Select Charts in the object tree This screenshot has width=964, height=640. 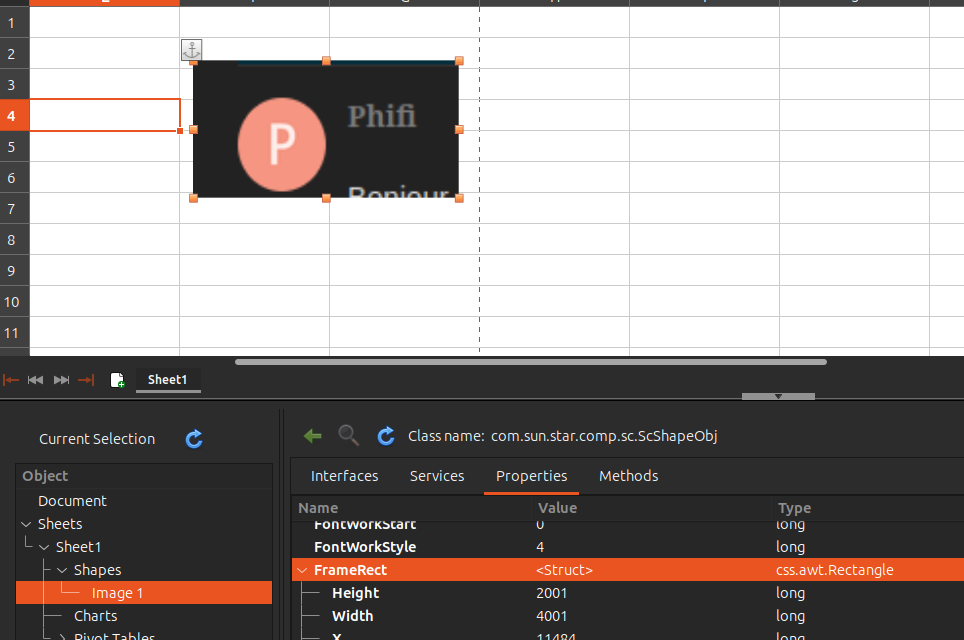point(95,616)
